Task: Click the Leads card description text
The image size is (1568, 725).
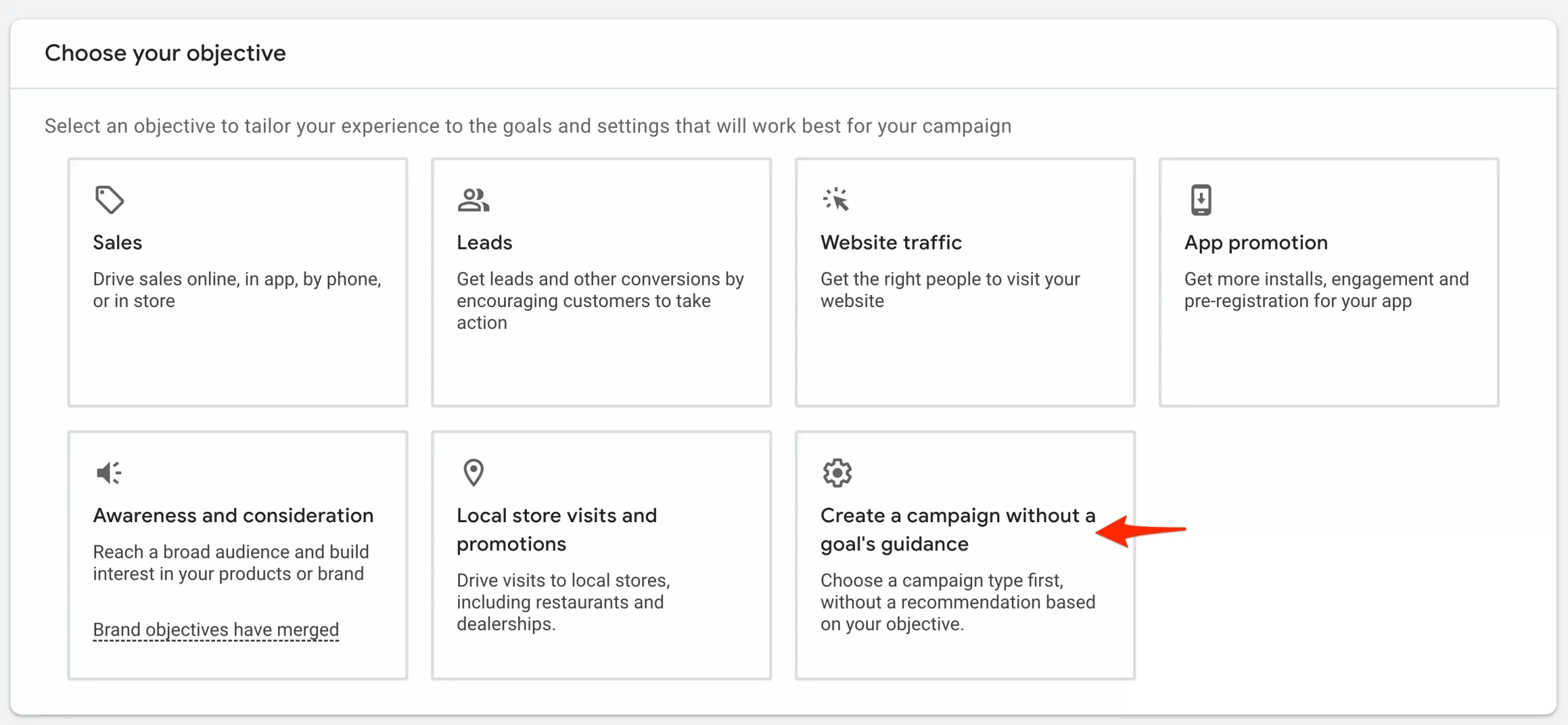Action: (x=600, y=300)
